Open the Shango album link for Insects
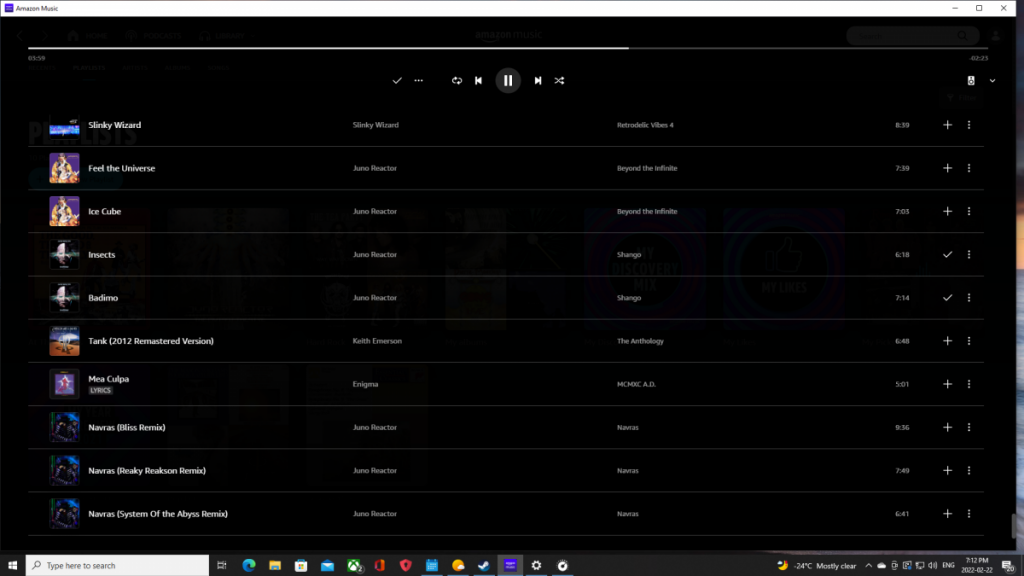The image size is (1024, 576). (x=629, y=254)
